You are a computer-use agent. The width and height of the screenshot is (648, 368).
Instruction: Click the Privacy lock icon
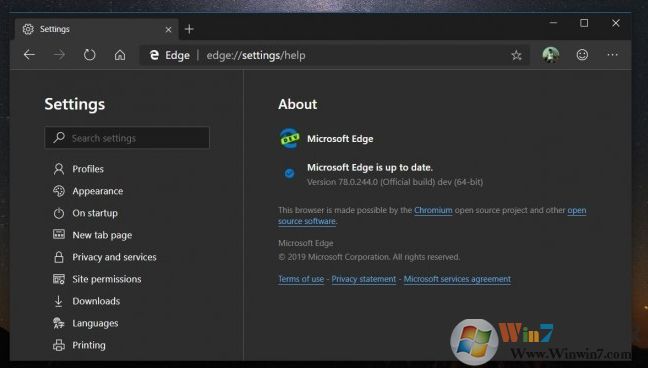click(x=59, y=257)
